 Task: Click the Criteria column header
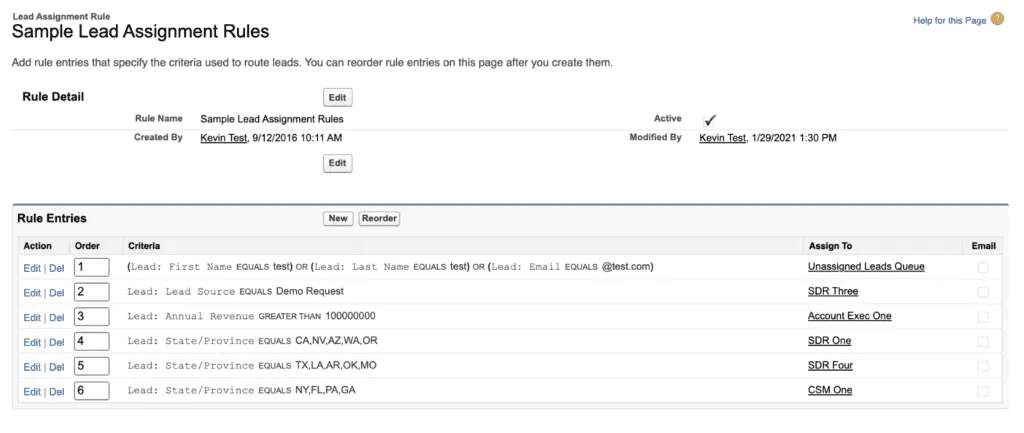click(x=144, y=246)
